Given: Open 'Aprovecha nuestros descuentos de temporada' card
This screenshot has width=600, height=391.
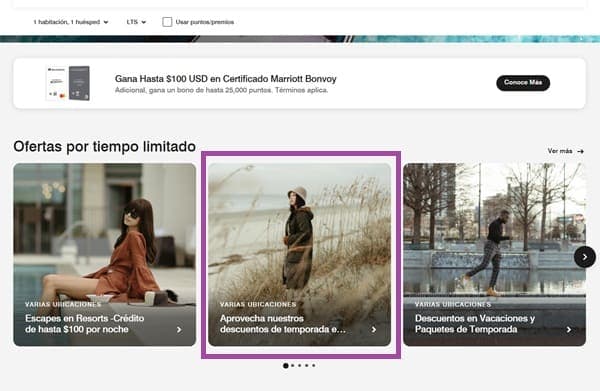Looking at the screenshot, I should (x=299, y=254).
